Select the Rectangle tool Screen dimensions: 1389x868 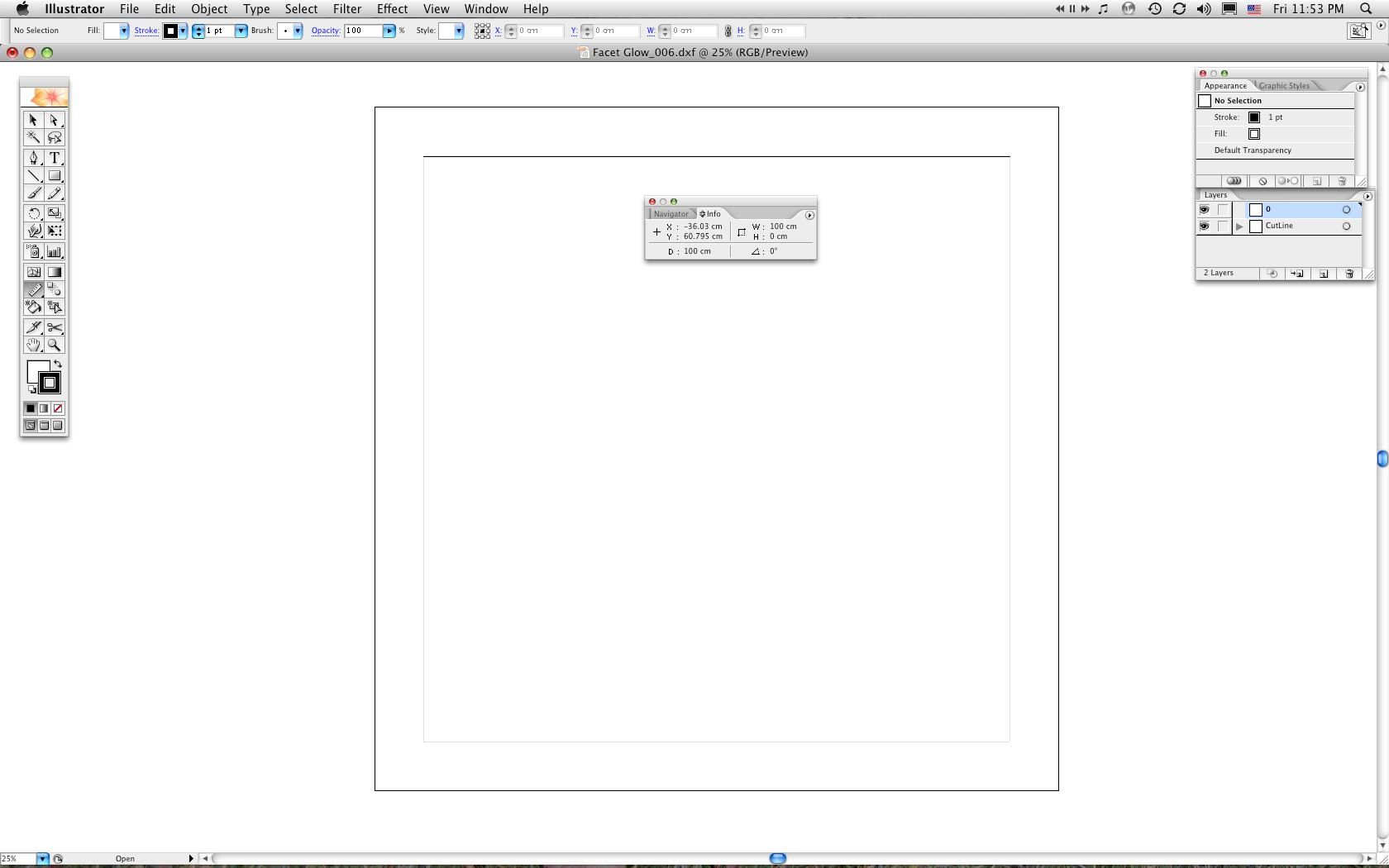(55, 176)
